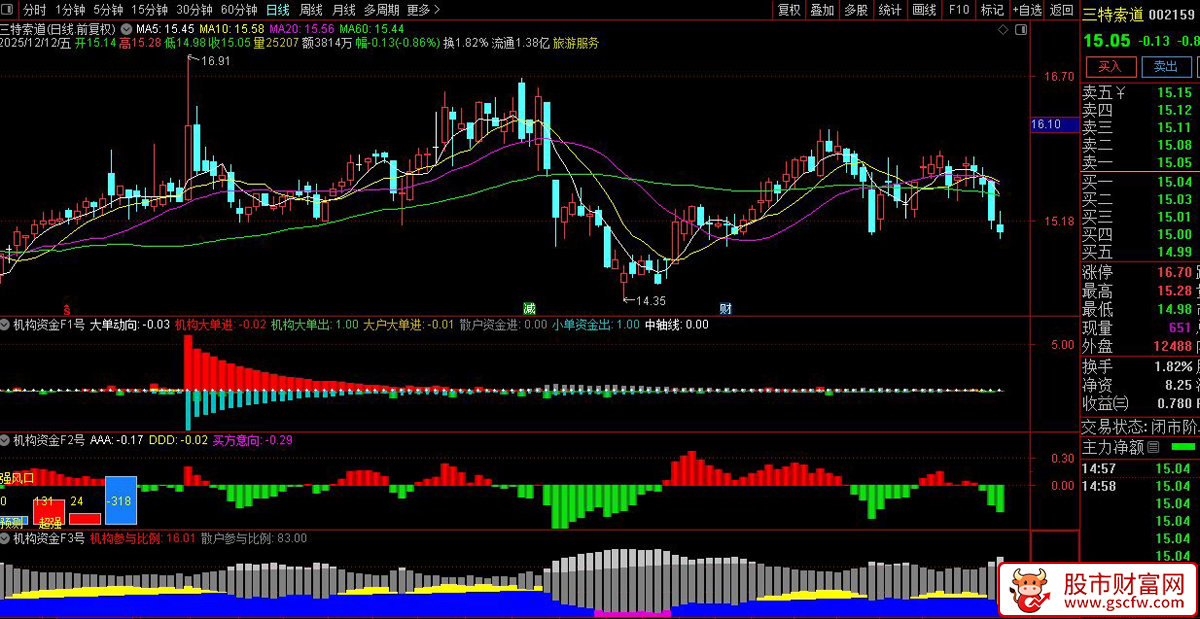Click the 买一 bid price 15.04
The height and width of the screenshot is (619, 1200).
[1174, 182]
